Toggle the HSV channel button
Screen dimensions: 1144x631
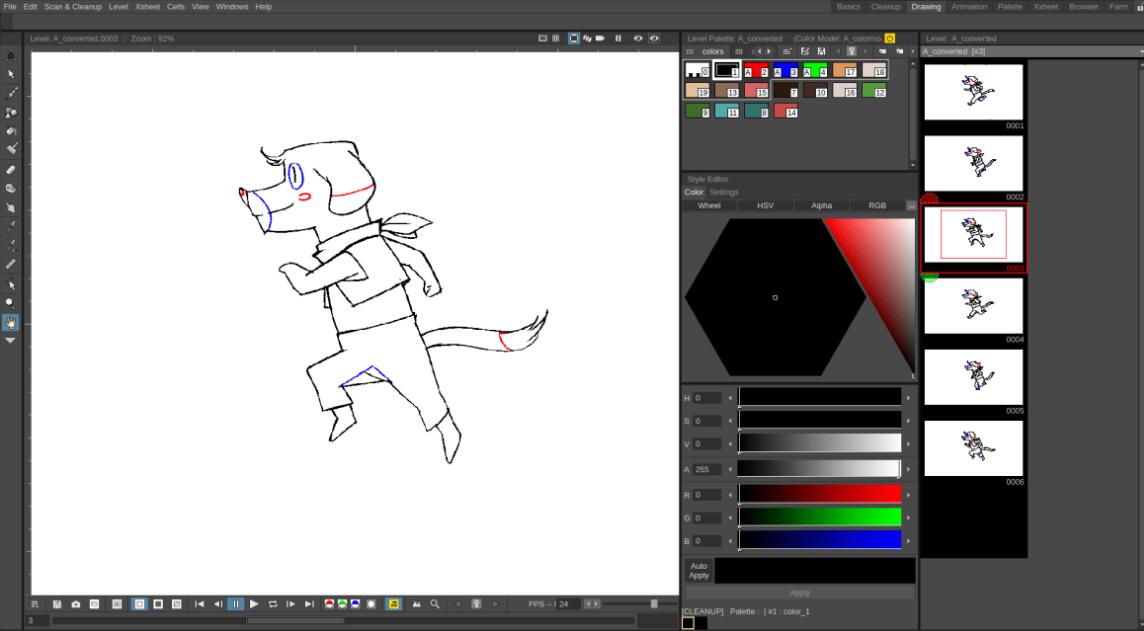765,206
